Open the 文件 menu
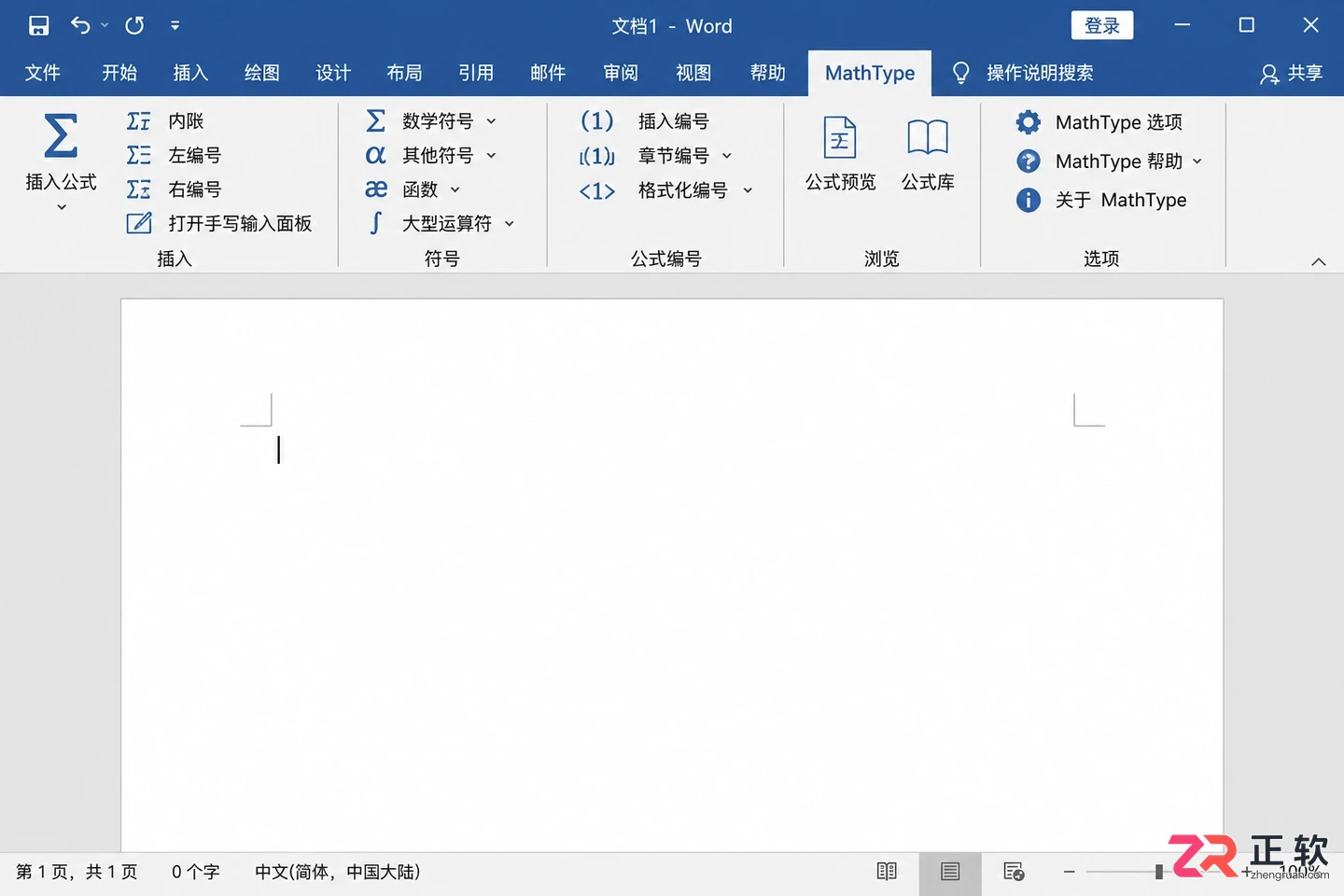1344x896 pixels. coord(43,73)
